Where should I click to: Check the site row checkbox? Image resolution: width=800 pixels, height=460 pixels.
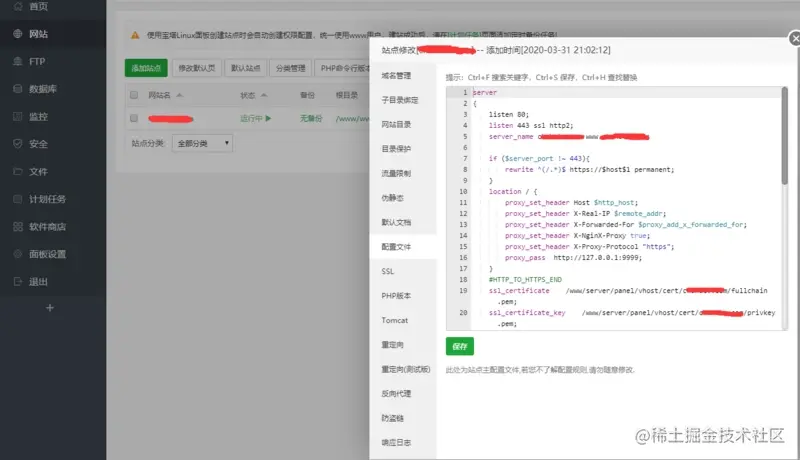tap(134, 118)
